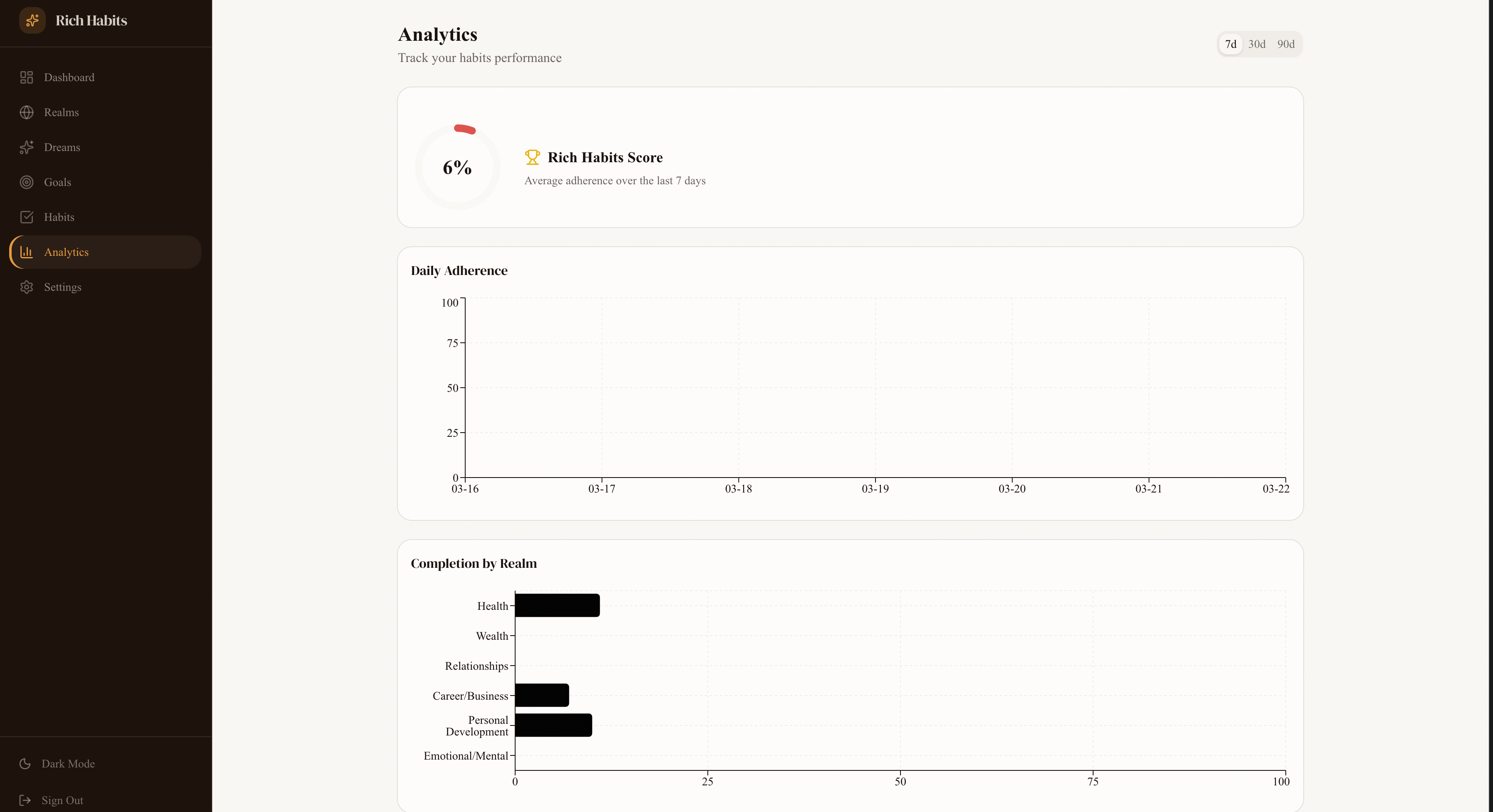
Task: Select the 7d time range
Action: [1230, 44]
